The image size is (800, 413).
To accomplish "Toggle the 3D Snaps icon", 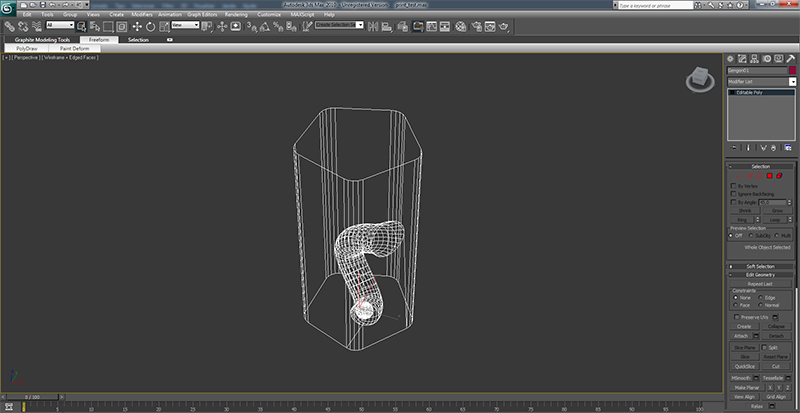I will [251, 27].
